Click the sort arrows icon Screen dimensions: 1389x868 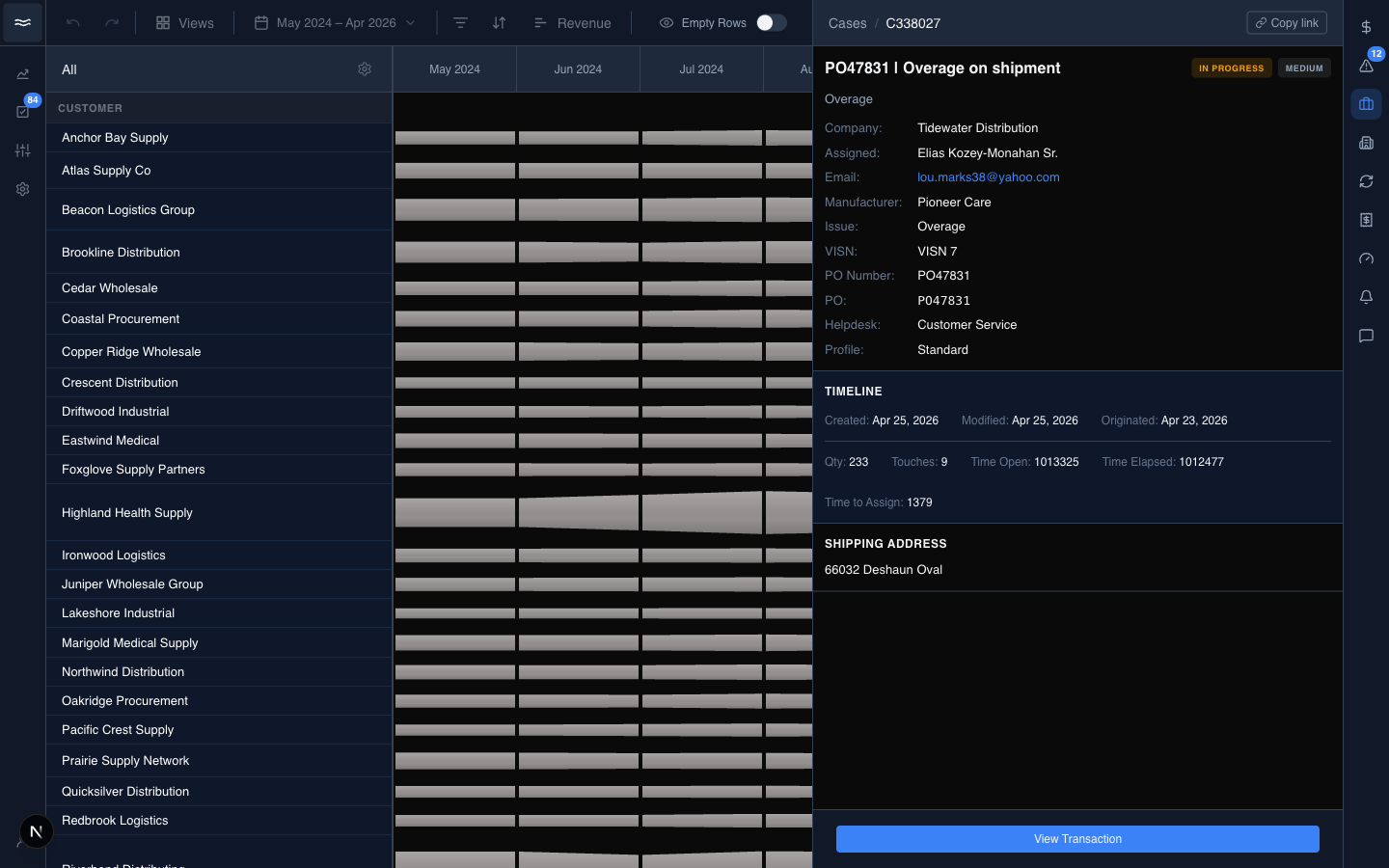point(499,23)
